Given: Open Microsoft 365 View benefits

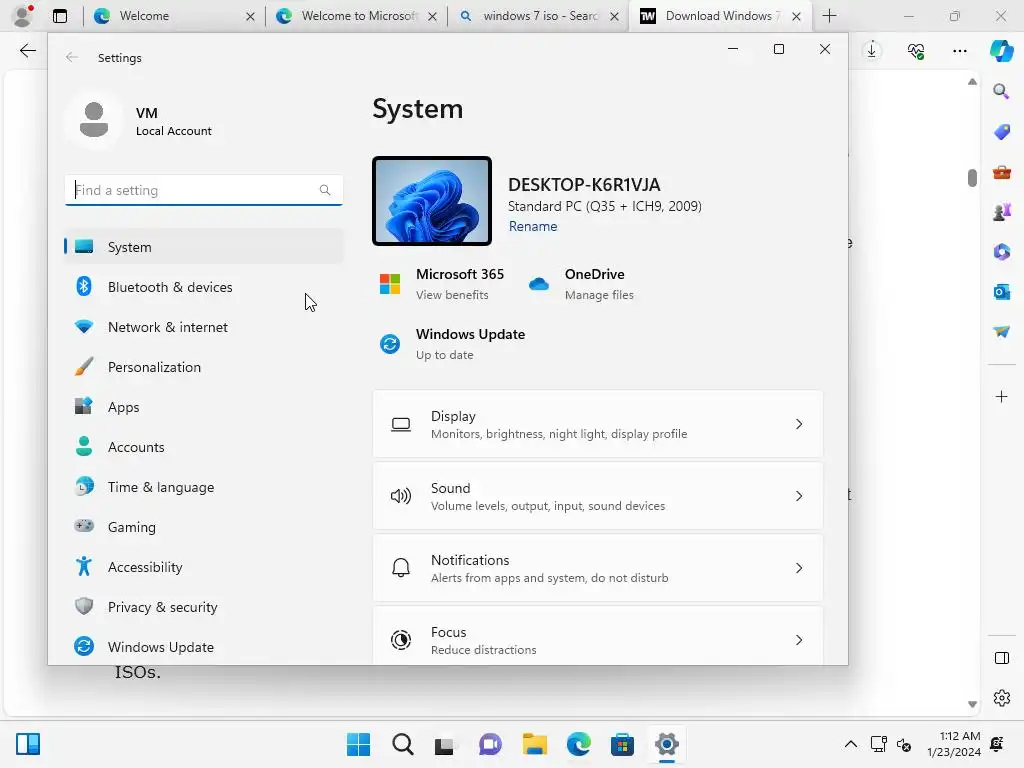Looking at the screenshot, I should [442, 284].
